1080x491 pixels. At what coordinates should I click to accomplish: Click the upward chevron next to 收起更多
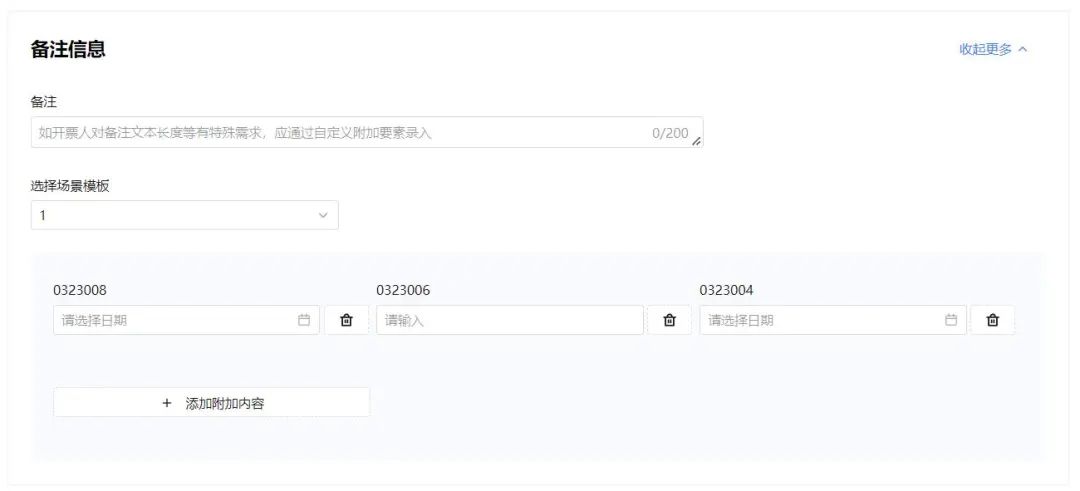click(1022, 50)
